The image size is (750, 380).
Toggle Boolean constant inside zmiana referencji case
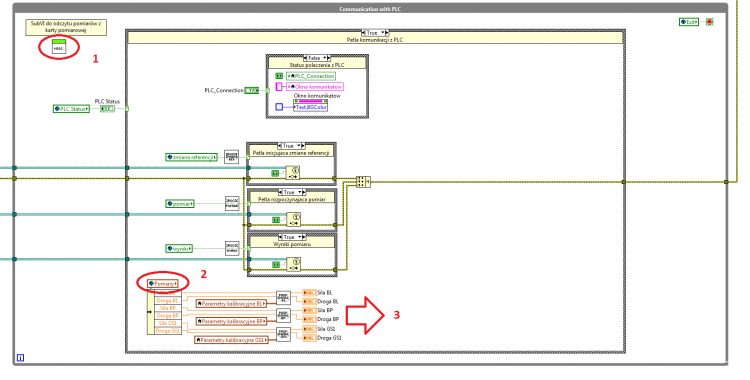(275, 173)
